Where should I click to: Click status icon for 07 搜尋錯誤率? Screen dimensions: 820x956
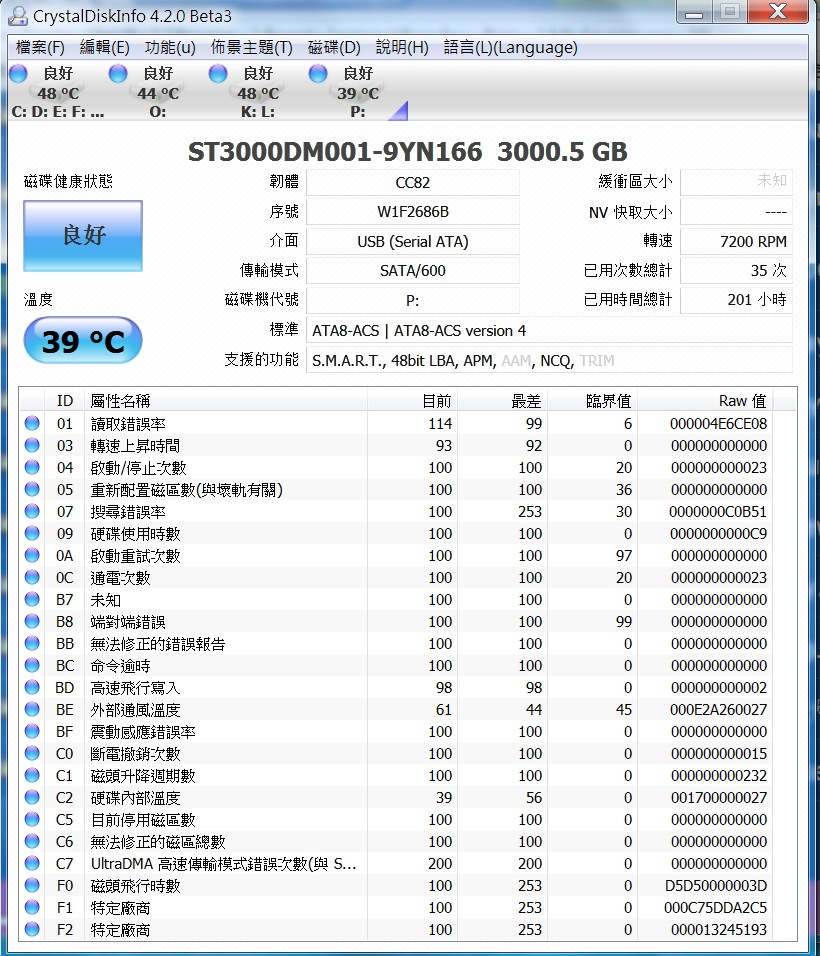[x=32, y=511]
